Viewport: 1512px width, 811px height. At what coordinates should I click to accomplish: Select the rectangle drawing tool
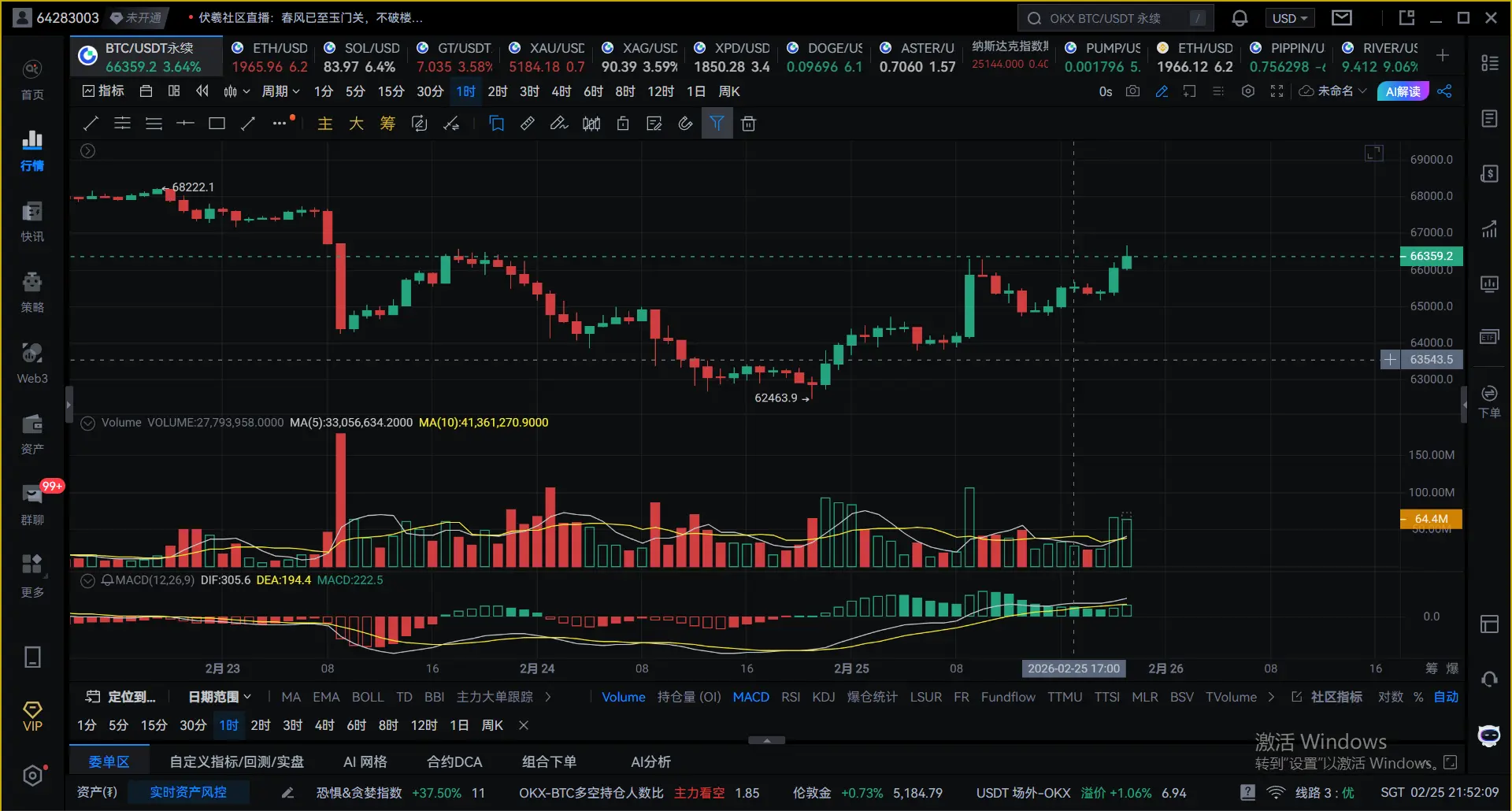pyautogui.click(x=217, y=124)
